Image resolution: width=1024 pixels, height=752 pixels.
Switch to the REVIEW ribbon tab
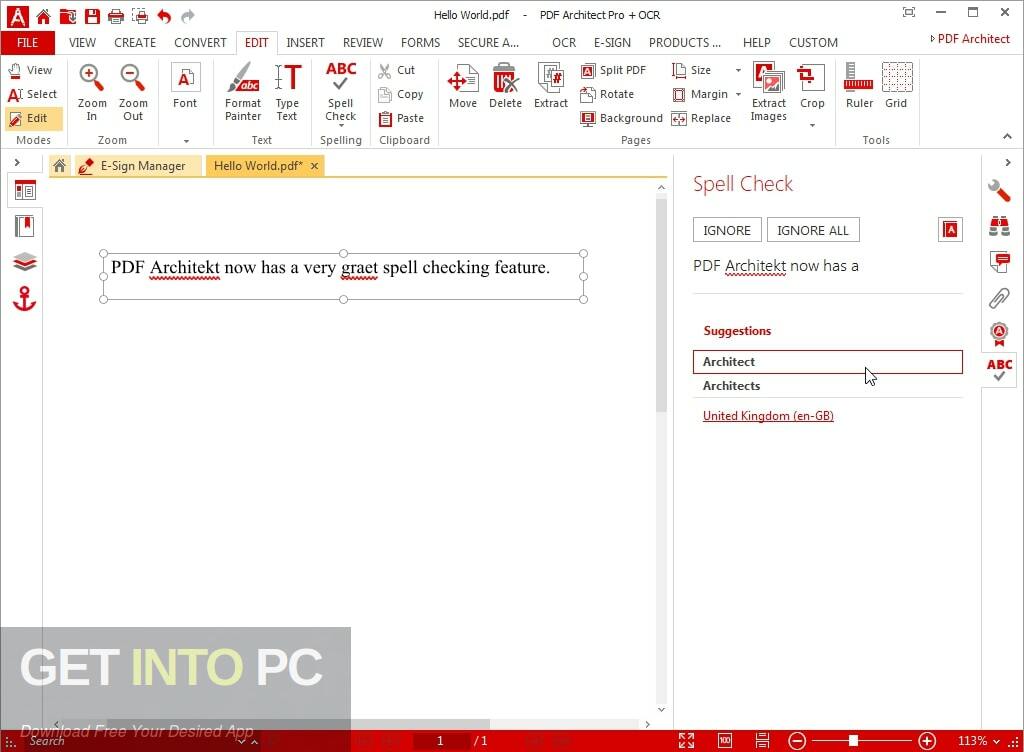pyautogui.click(x=362, y=43)
